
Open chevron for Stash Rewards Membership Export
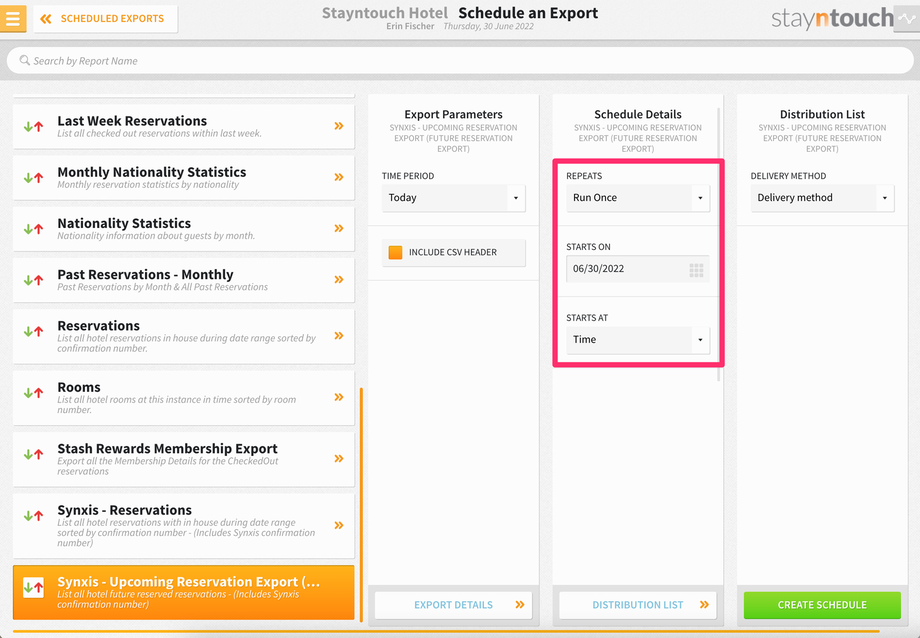[339, 458]
